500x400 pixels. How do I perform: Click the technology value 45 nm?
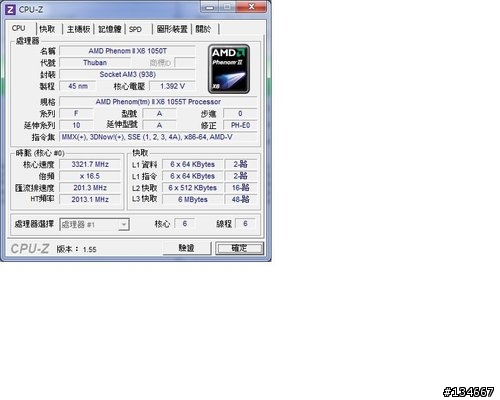(x=78, y=86)
